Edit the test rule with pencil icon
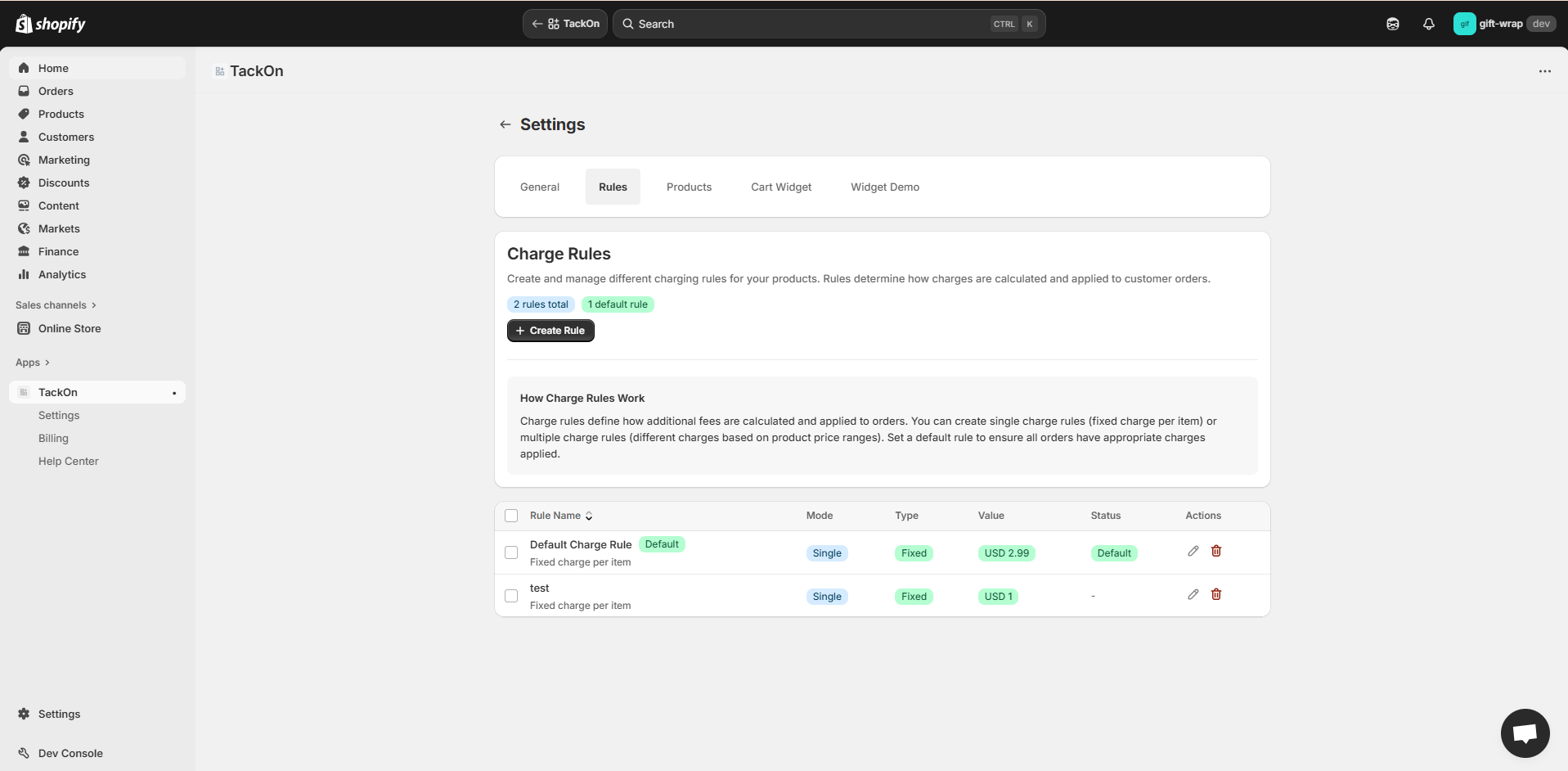Screen dimensions: 1568x771 tap(1193, 595)
